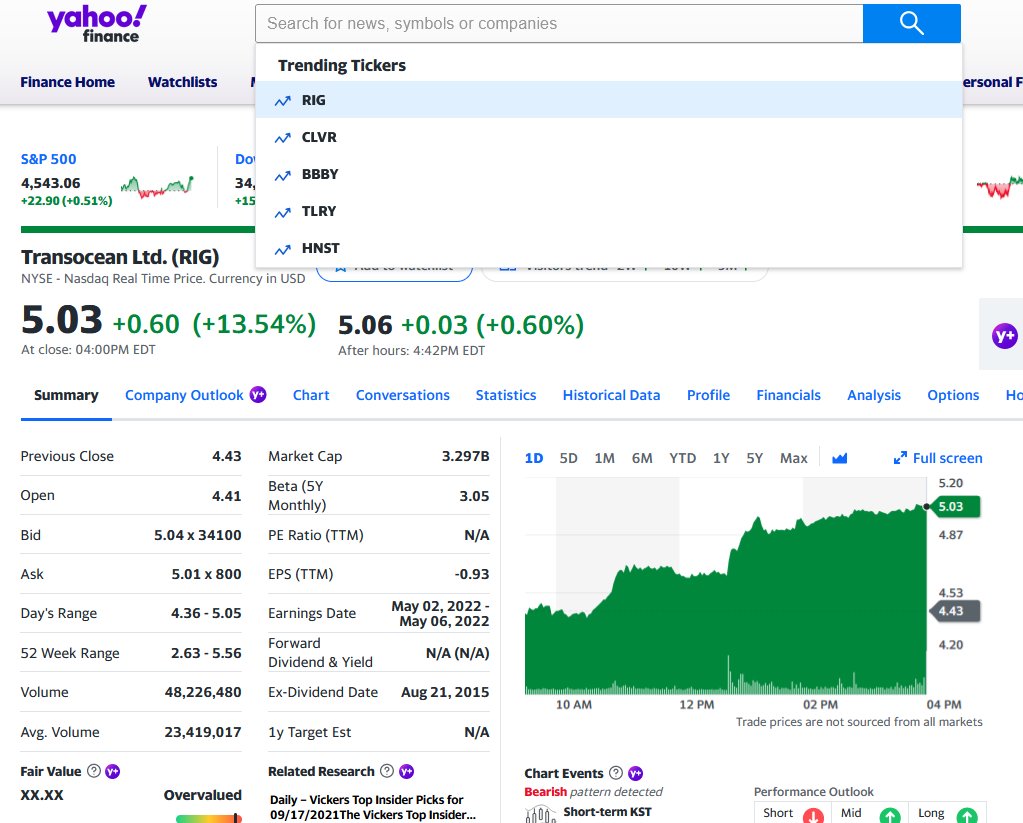Click the green Mid outlook up arrow
The height and width of the screenshot is (823, 1023).
pos(890,815)
